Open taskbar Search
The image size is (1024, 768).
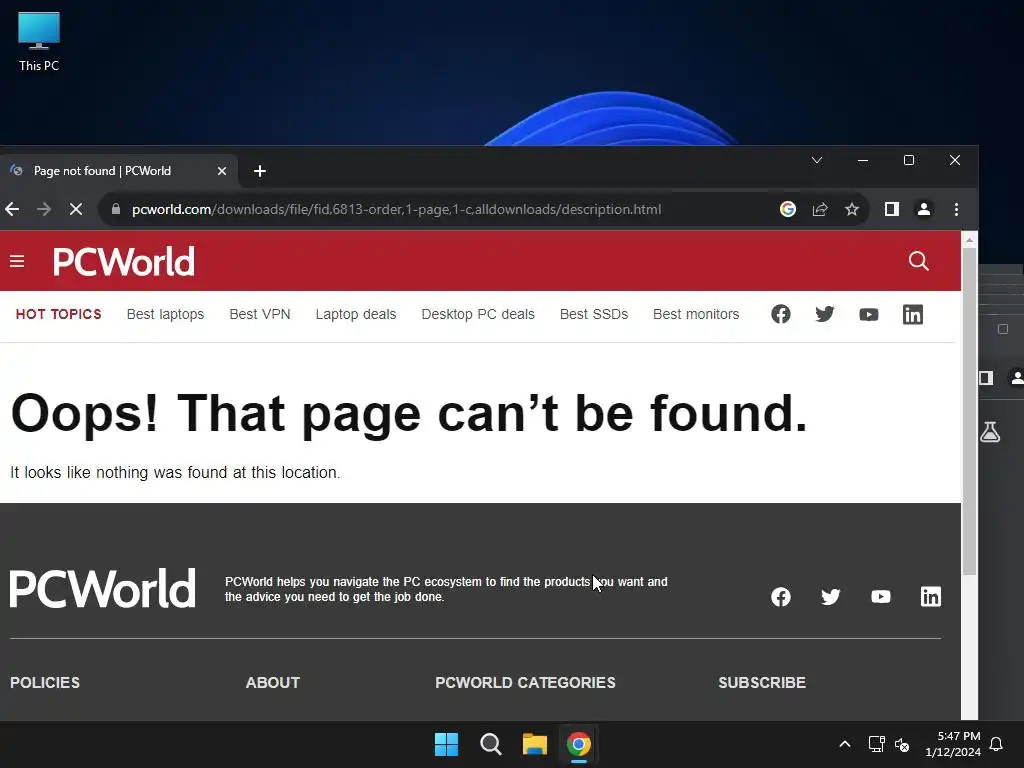tap(490, 744)
